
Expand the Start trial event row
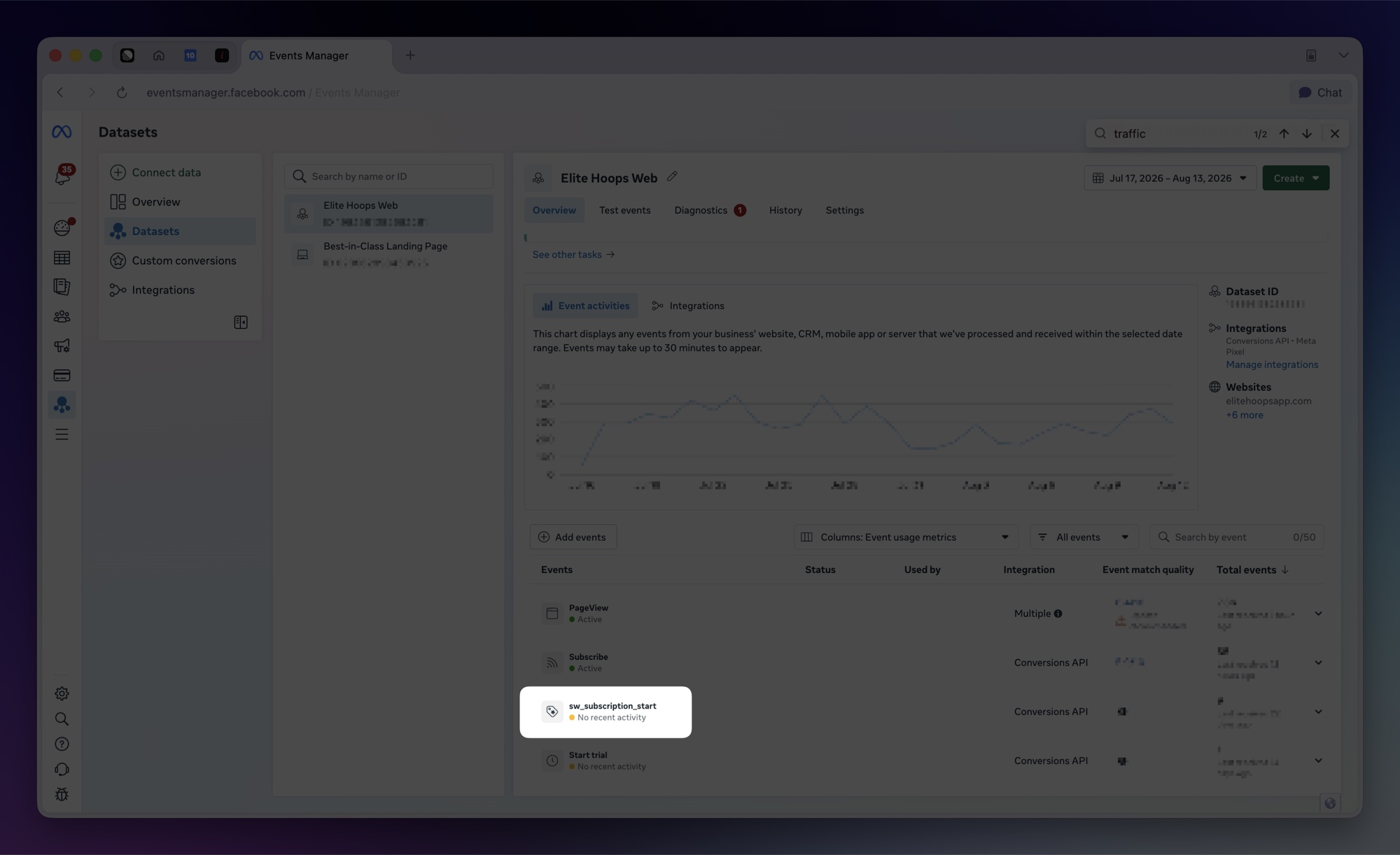1318,761
